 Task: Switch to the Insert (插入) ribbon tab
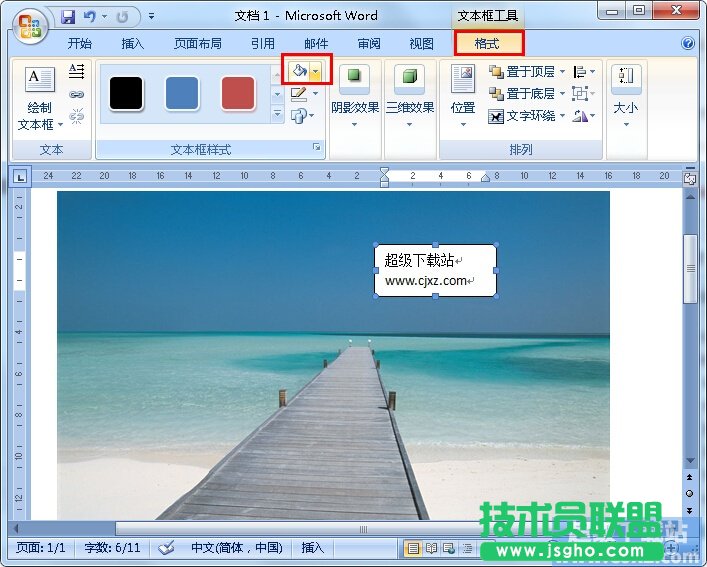tap(132, 44)
